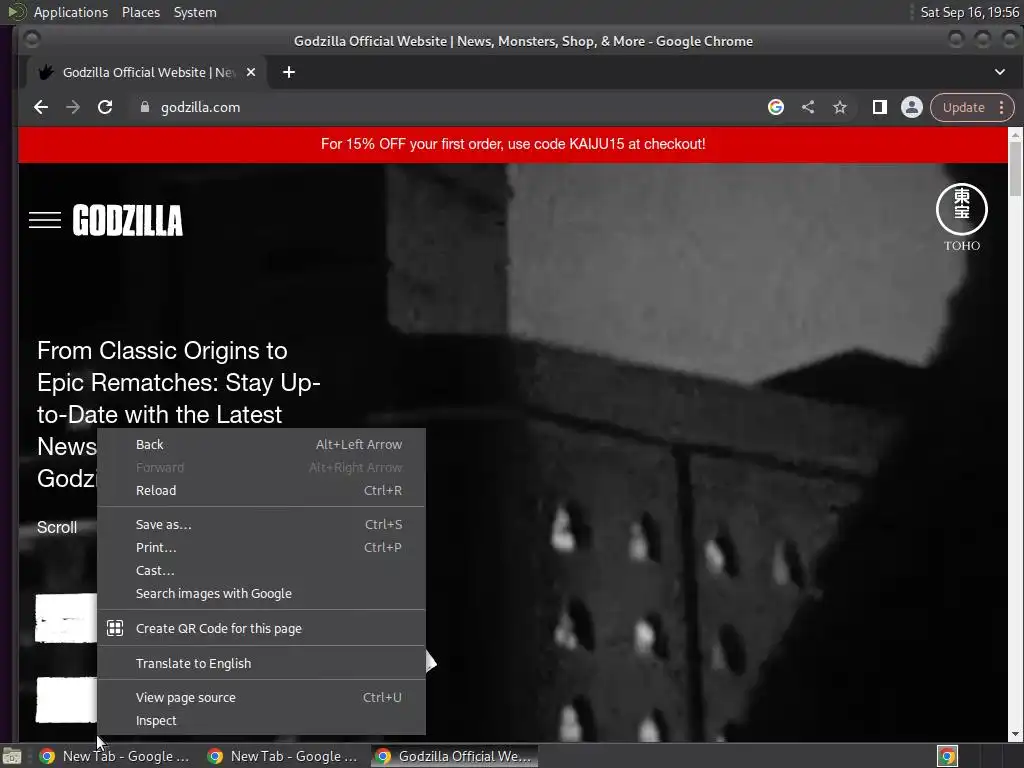Viewport: 1024px width, 768px height.
Task: Open the hamburger menu on Godzilla site
Action: point(45,220)
